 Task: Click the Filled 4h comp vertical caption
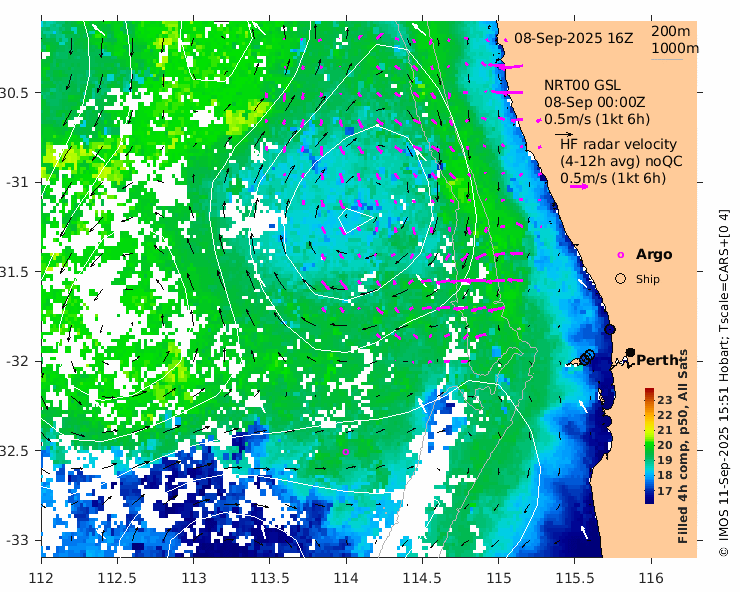(x=682, y=446)
